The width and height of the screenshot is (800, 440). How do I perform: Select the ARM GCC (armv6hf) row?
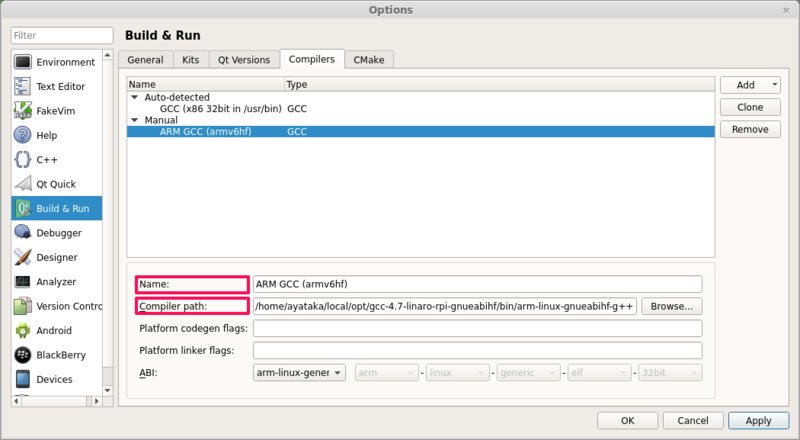(x=421, y=131)
